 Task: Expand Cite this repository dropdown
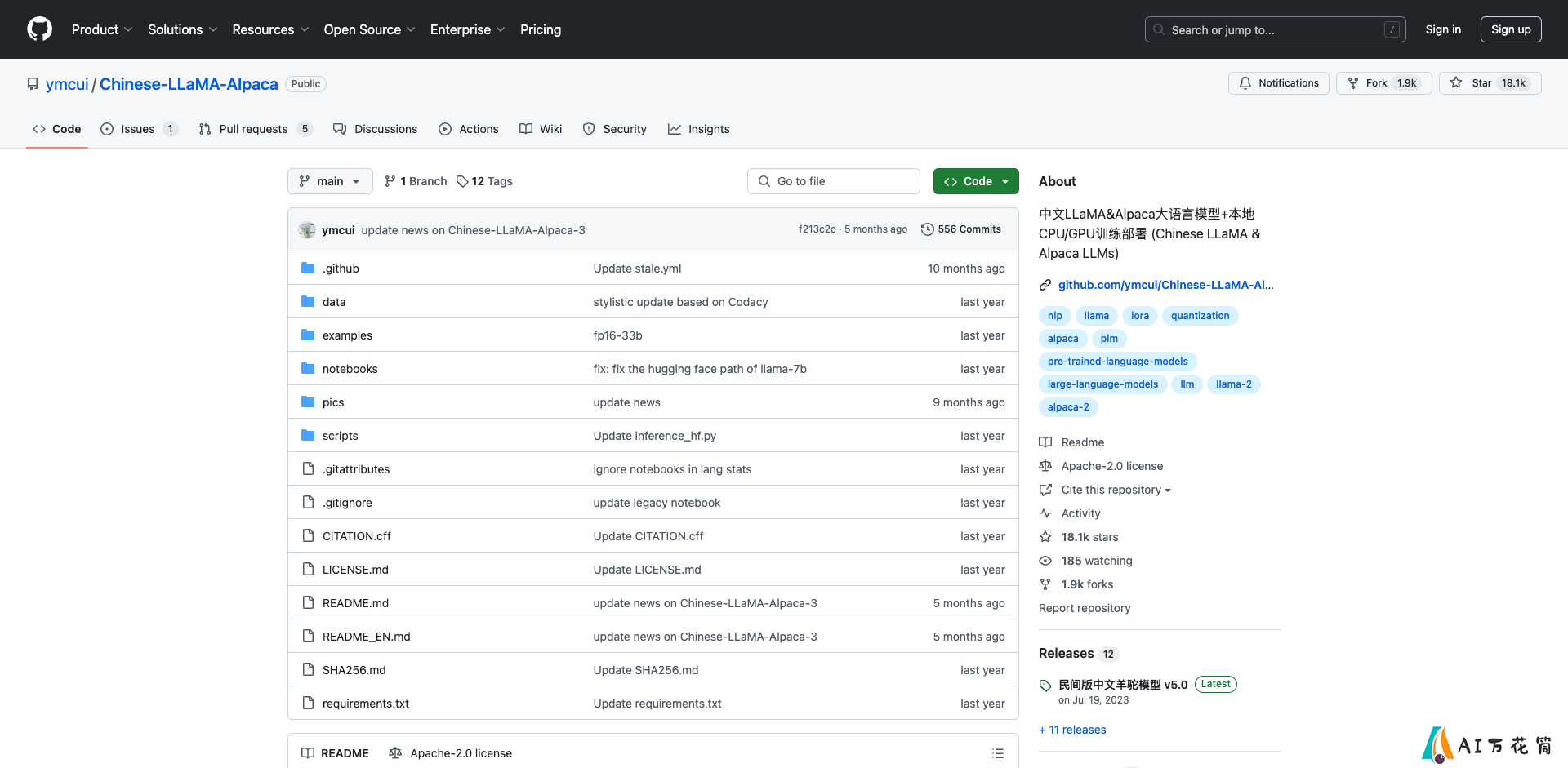point(1116,490)
